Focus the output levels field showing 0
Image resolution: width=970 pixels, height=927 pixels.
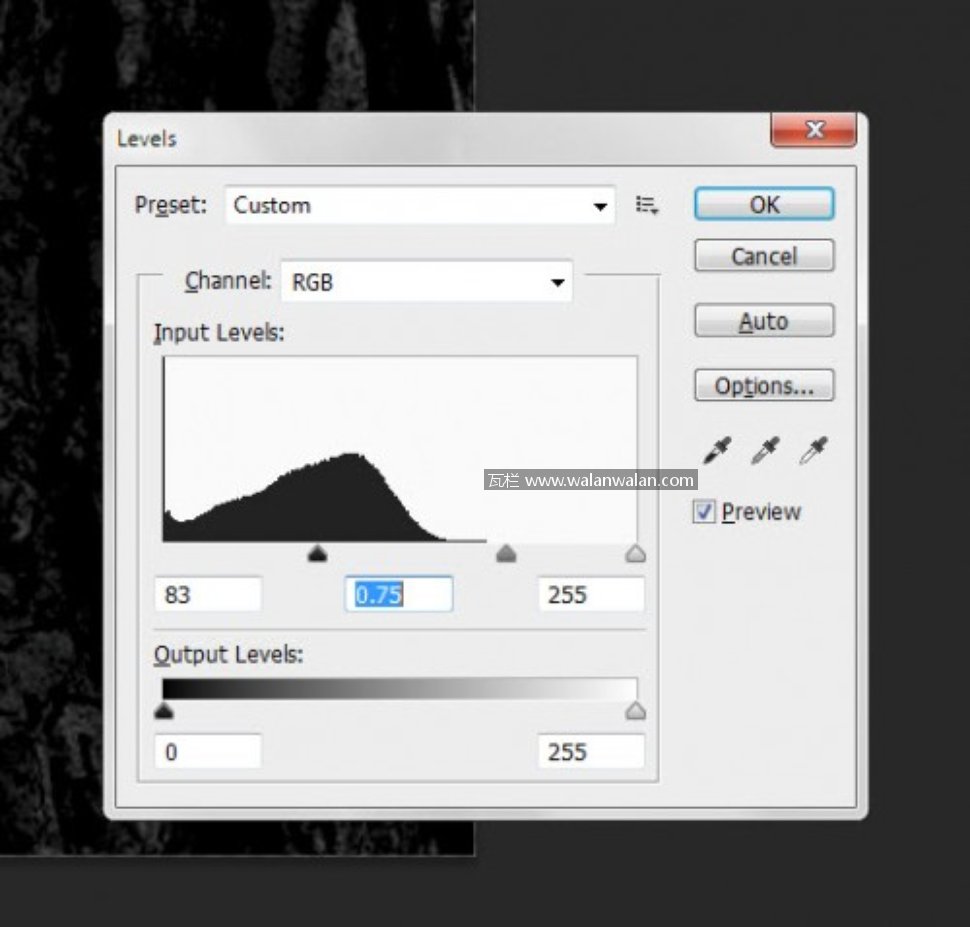coord(208,752)
